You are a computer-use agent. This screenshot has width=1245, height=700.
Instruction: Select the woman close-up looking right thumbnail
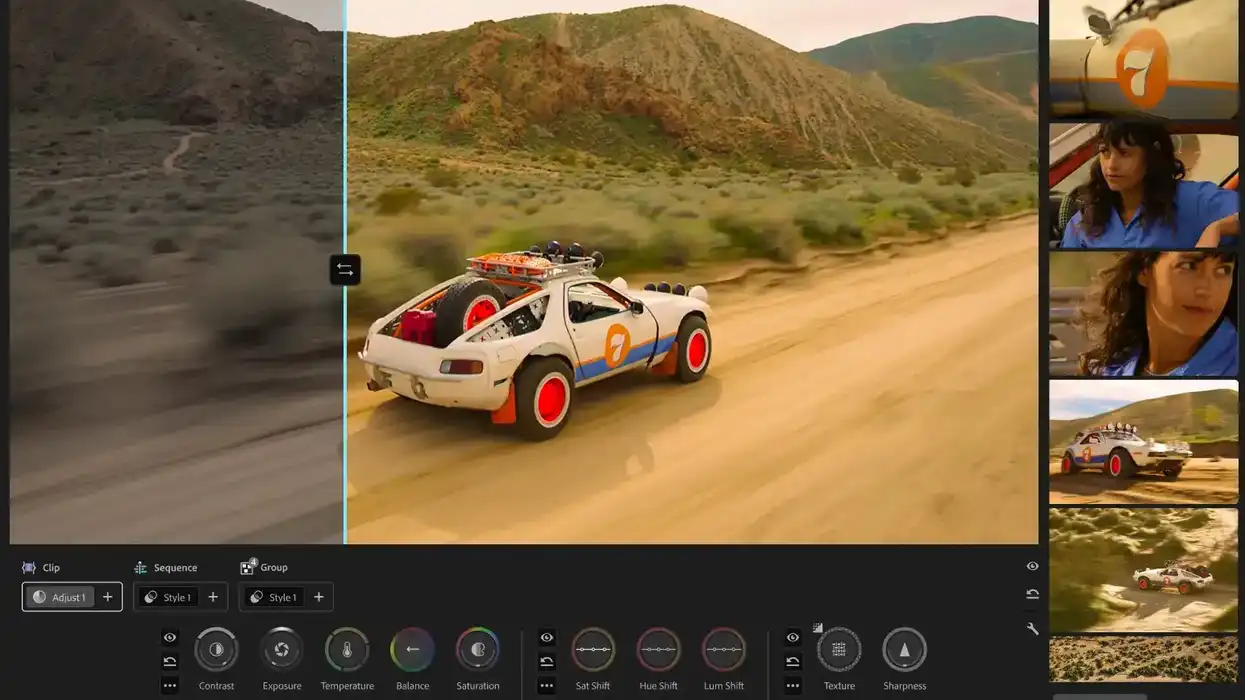click(x=1144, y=314)
